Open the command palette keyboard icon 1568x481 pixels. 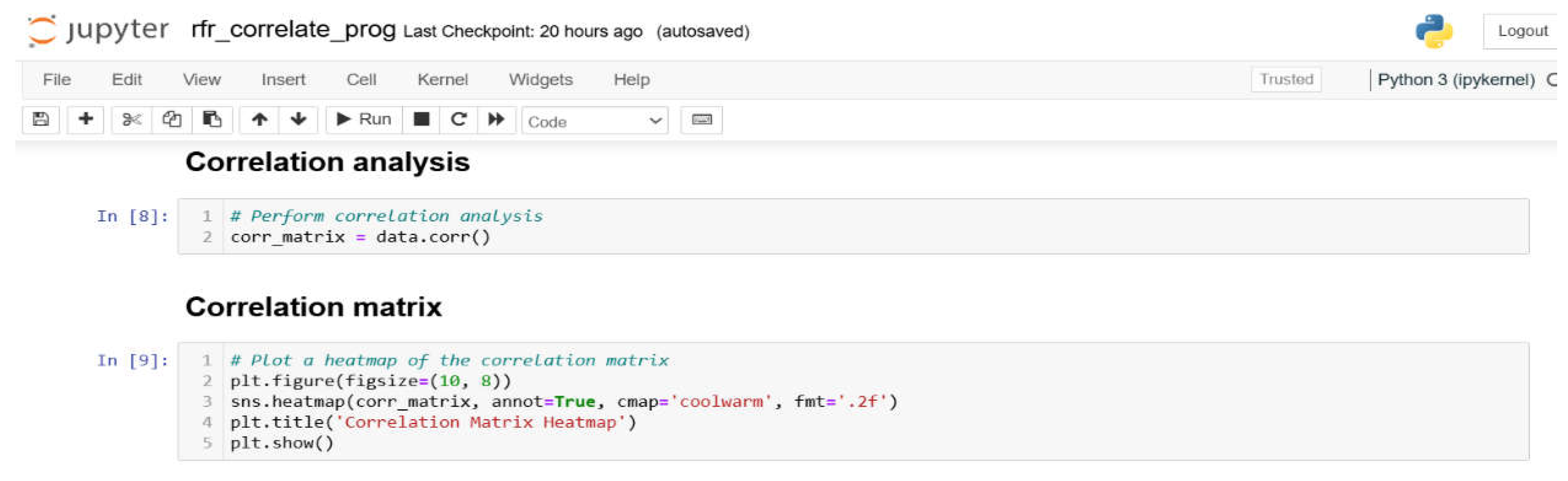(701, 120)
